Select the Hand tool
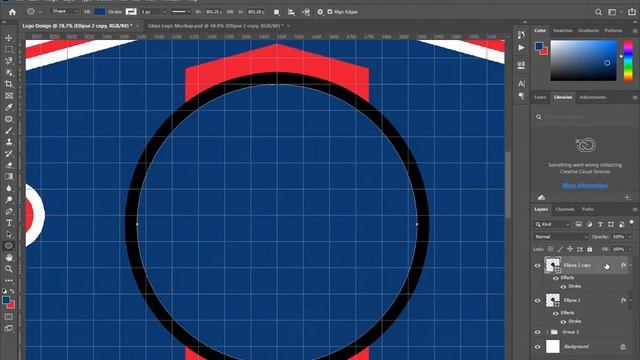The width and height of the screenshot is (640, 360). (x=9, y=258)
